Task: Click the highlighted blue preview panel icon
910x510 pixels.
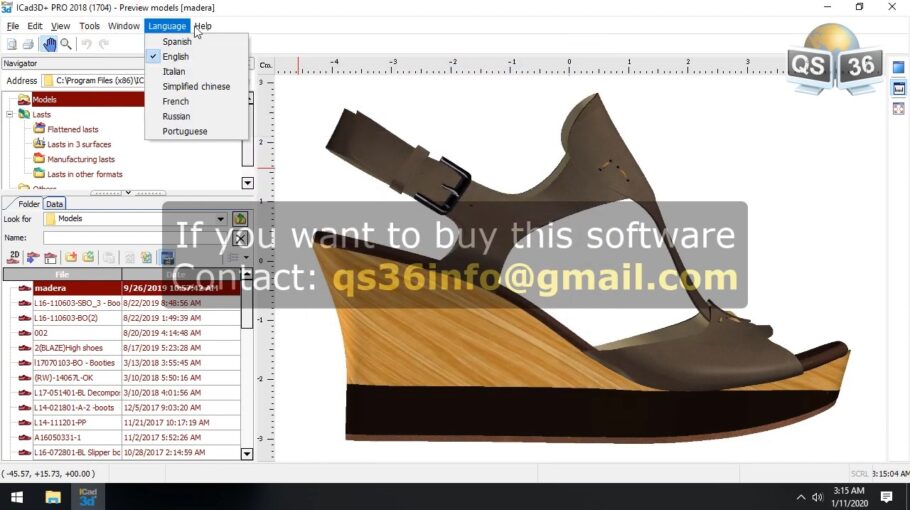Action: pos(167,257)
